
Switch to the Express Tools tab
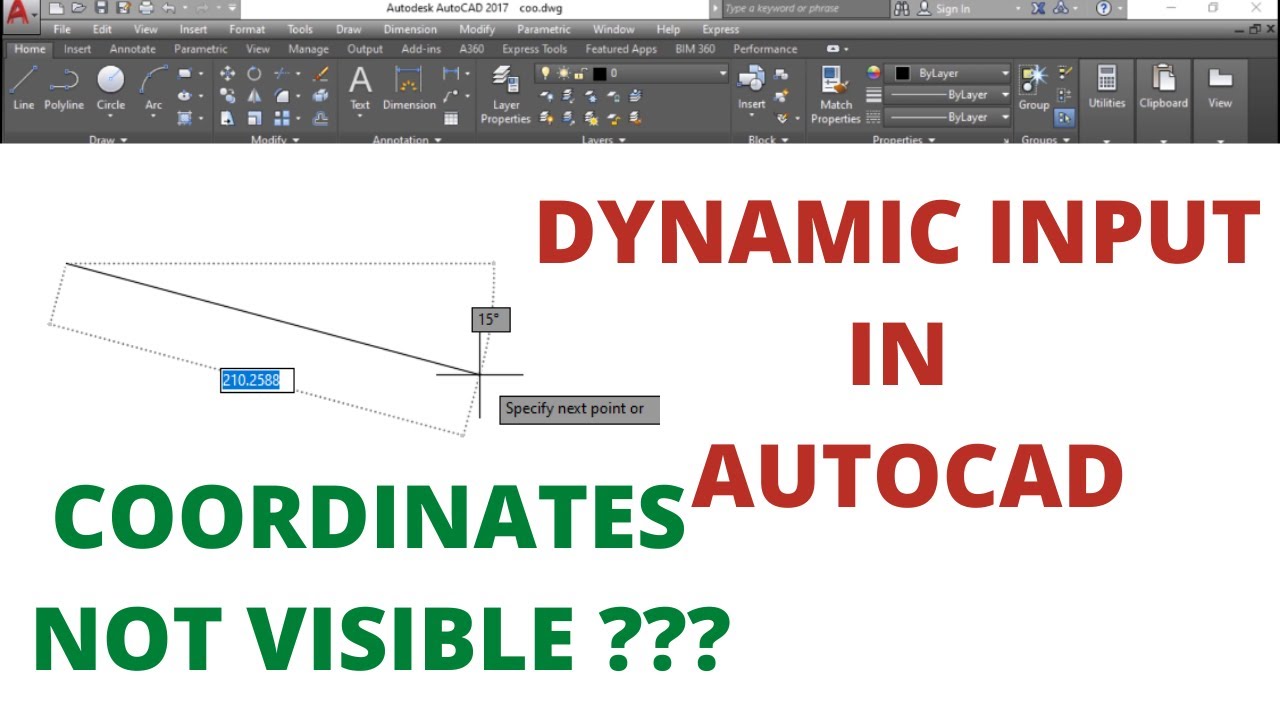tap(534, 49)
